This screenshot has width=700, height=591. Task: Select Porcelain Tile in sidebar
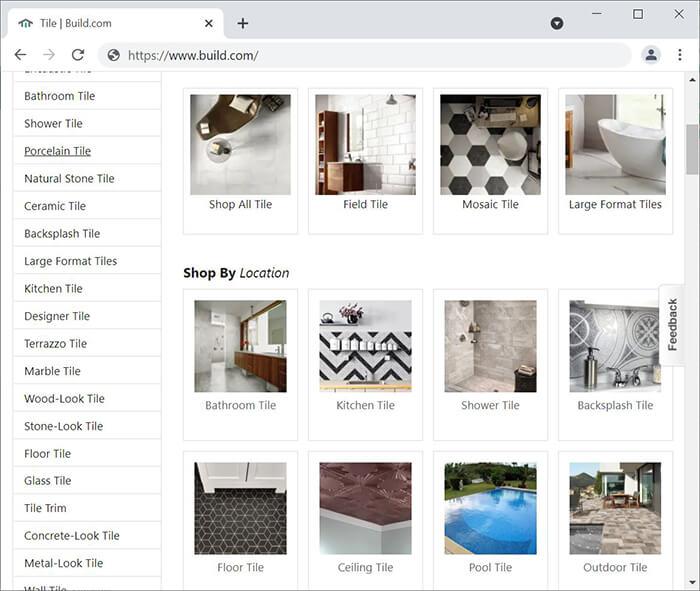point(57,151)
